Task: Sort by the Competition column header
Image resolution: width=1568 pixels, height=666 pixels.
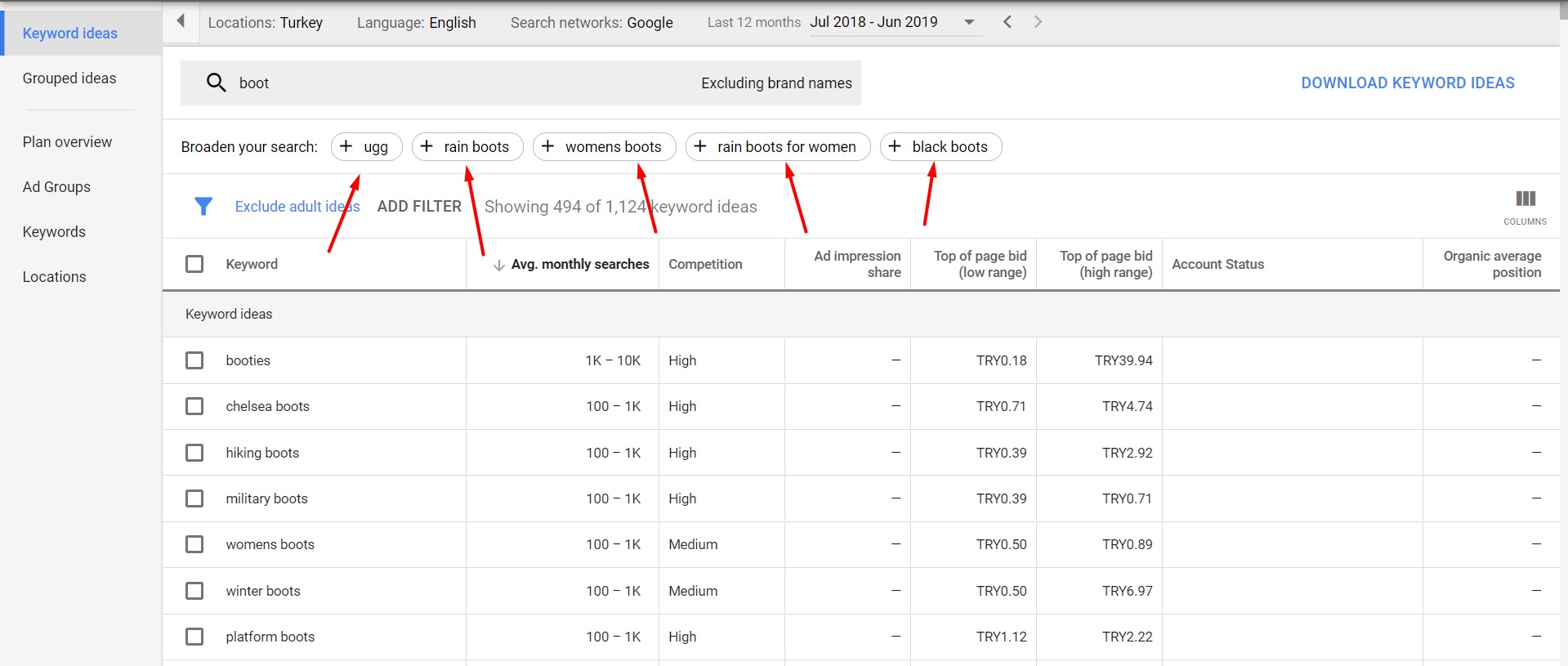Action: (x=705, y=265)
